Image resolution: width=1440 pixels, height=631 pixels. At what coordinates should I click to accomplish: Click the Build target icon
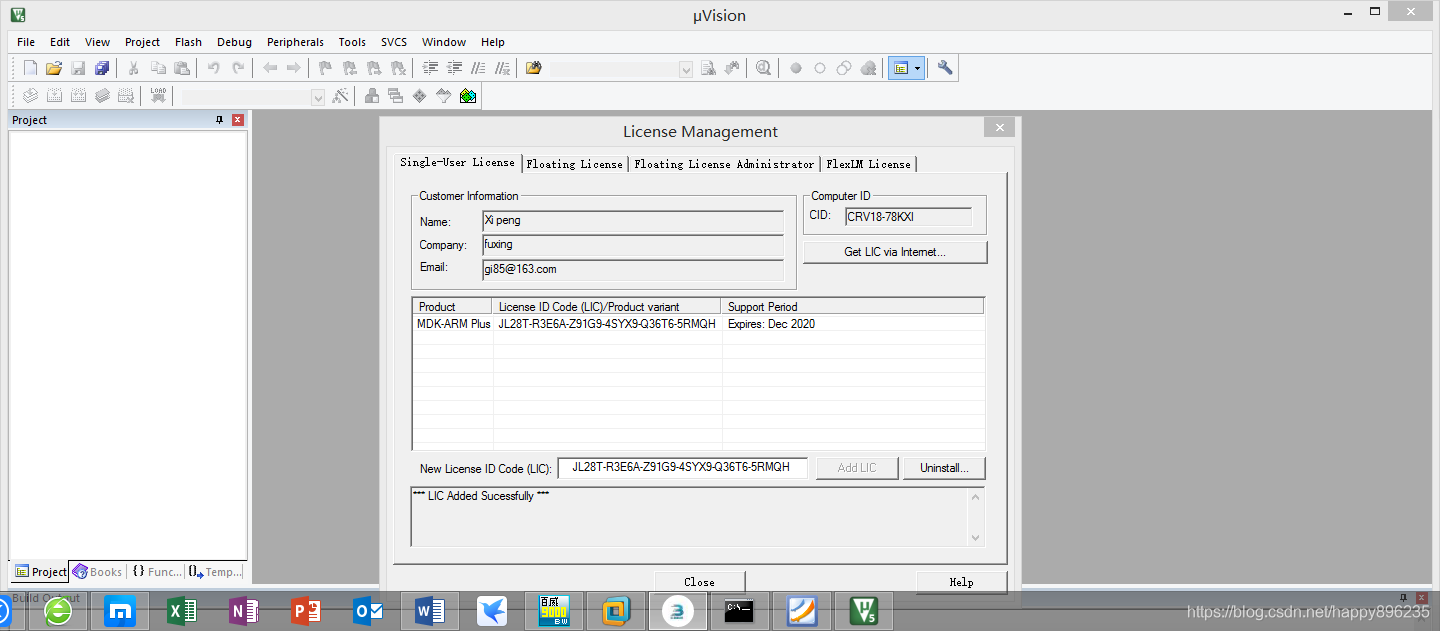(54, 96)
